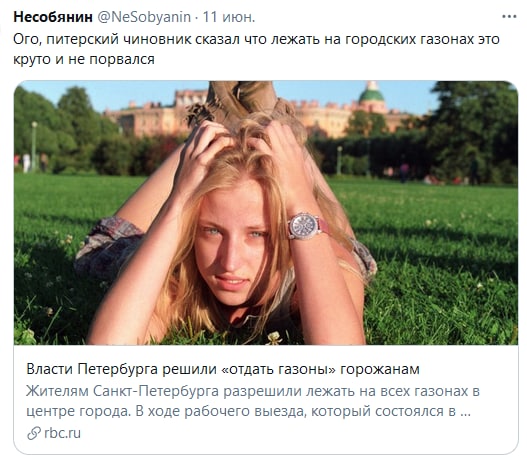The image size is (527, 465).
Task: Click the quoted phrase «отдать газоны»
Action: point(279,369)
